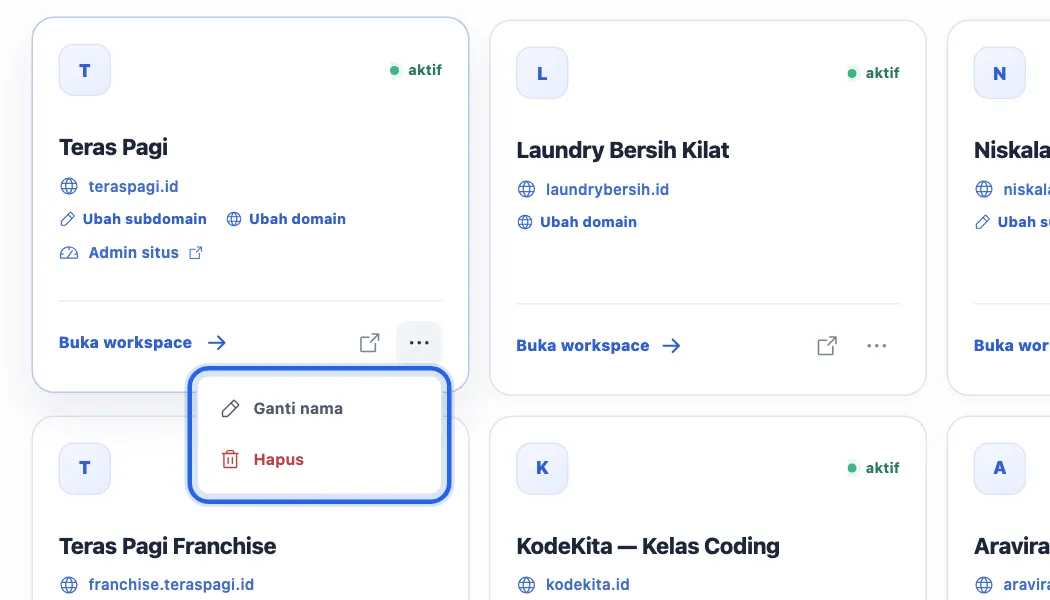Open the teraspagi.id domain link
This screenshot has height=600, width=1050.
(x=133, y=186)
